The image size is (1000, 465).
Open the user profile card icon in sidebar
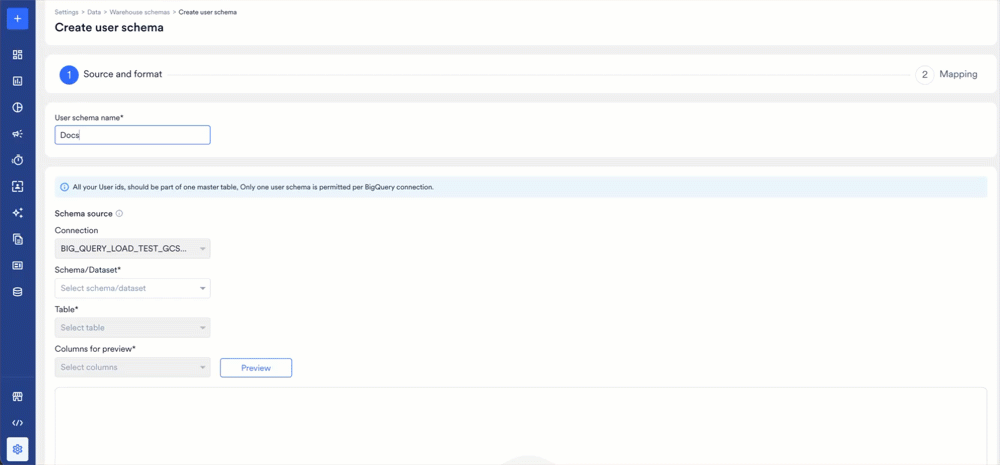point(17,186)
